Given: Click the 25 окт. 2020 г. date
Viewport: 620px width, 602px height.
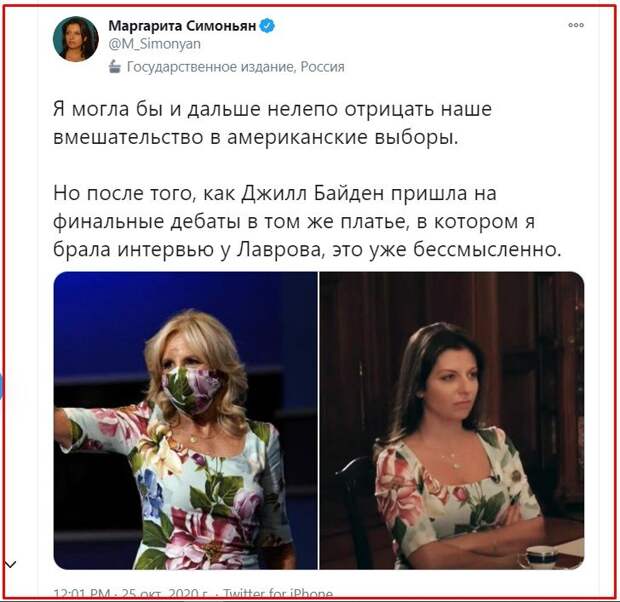Looking at the screenshot, I should (165, 594).
